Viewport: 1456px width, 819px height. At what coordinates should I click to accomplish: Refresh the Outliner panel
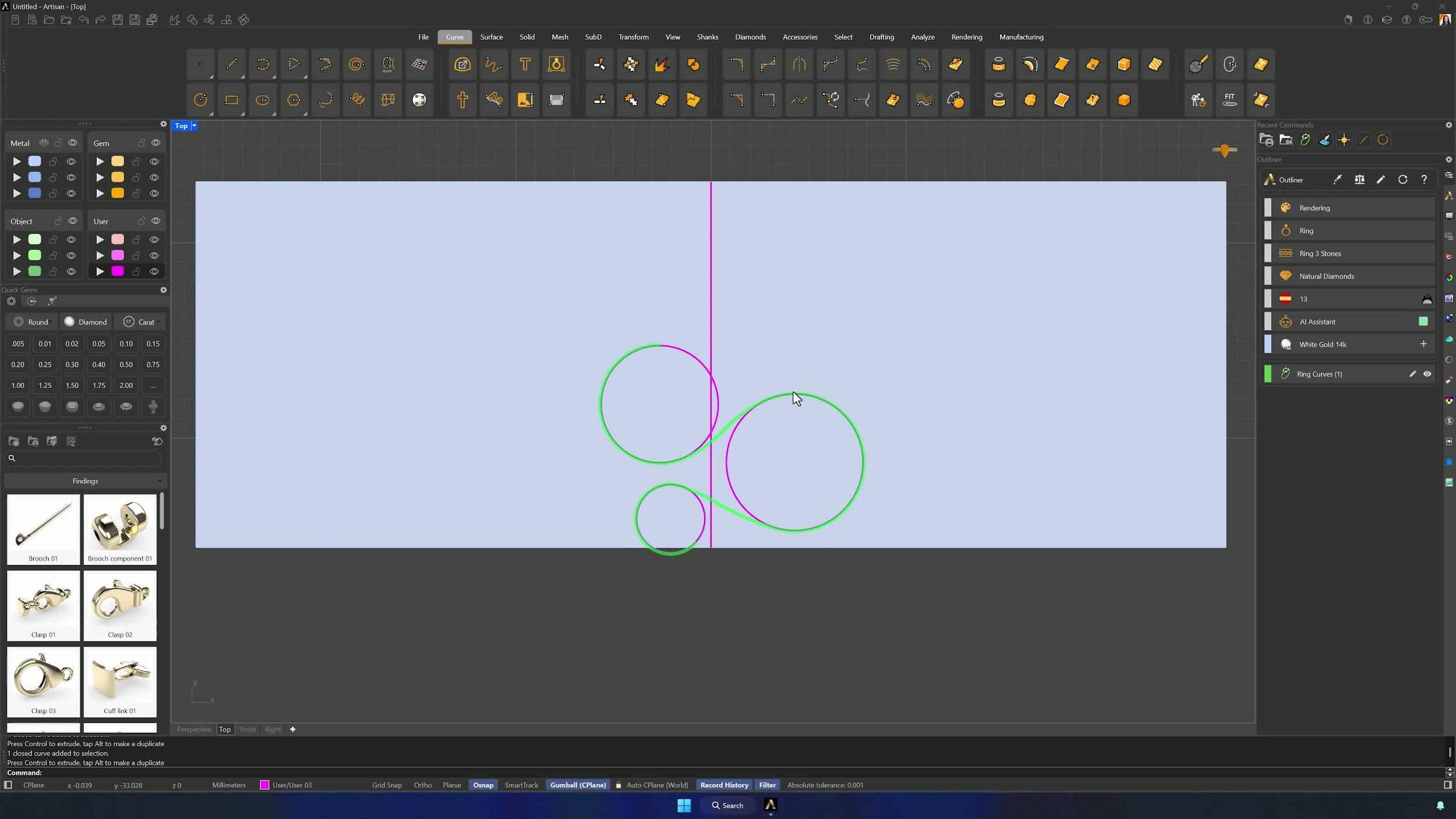[1402, 179]
